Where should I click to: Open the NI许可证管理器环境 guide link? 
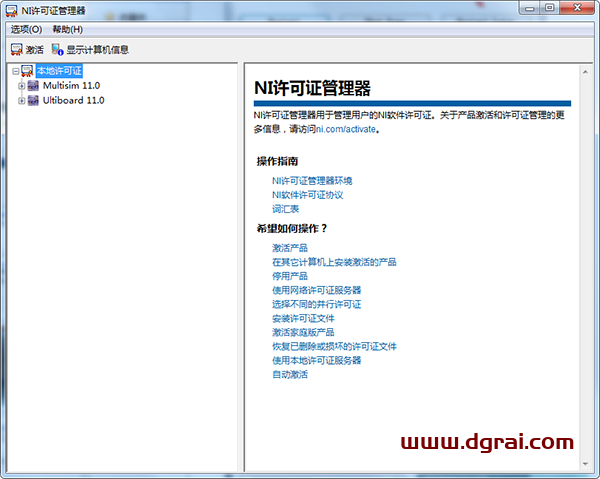click(x=312, y=181)
